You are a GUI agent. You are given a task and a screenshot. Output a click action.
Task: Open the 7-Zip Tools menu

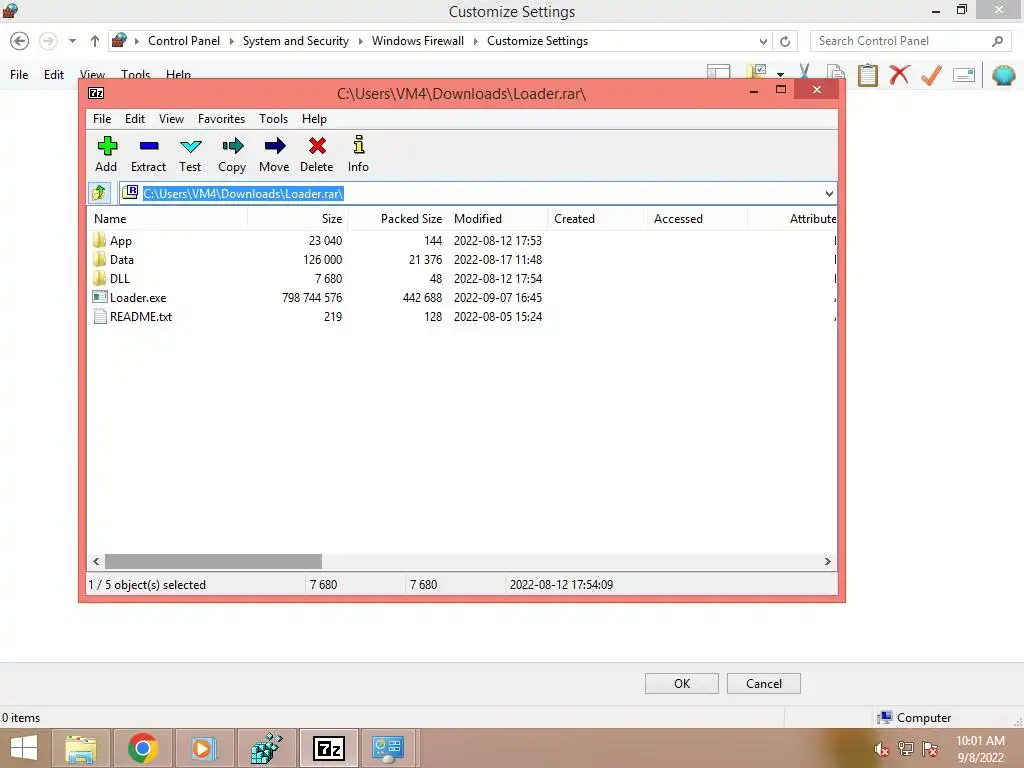tap(274, 119)
